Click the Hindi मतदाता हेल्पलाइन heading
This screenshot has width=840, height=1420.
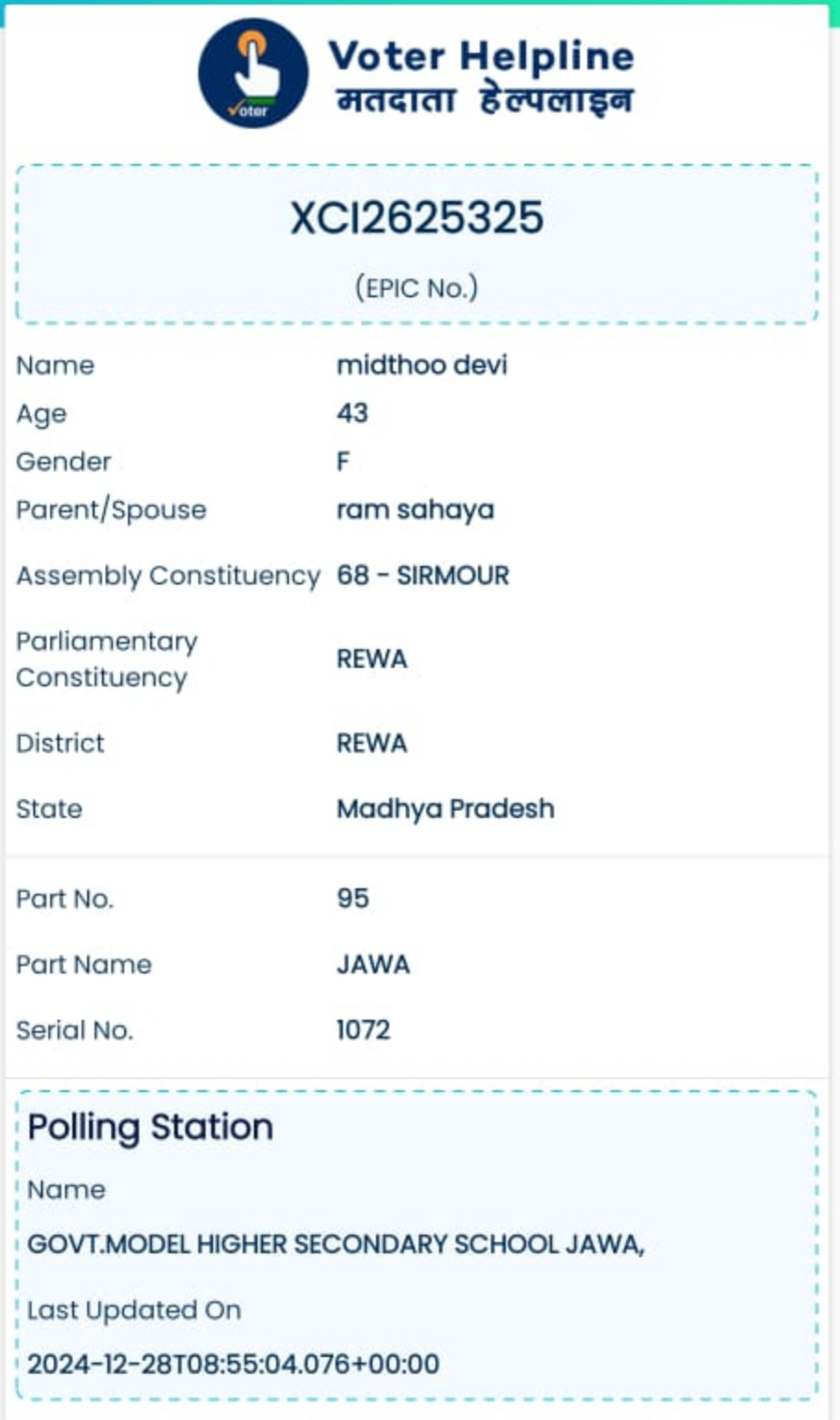(x=484, y=100)
